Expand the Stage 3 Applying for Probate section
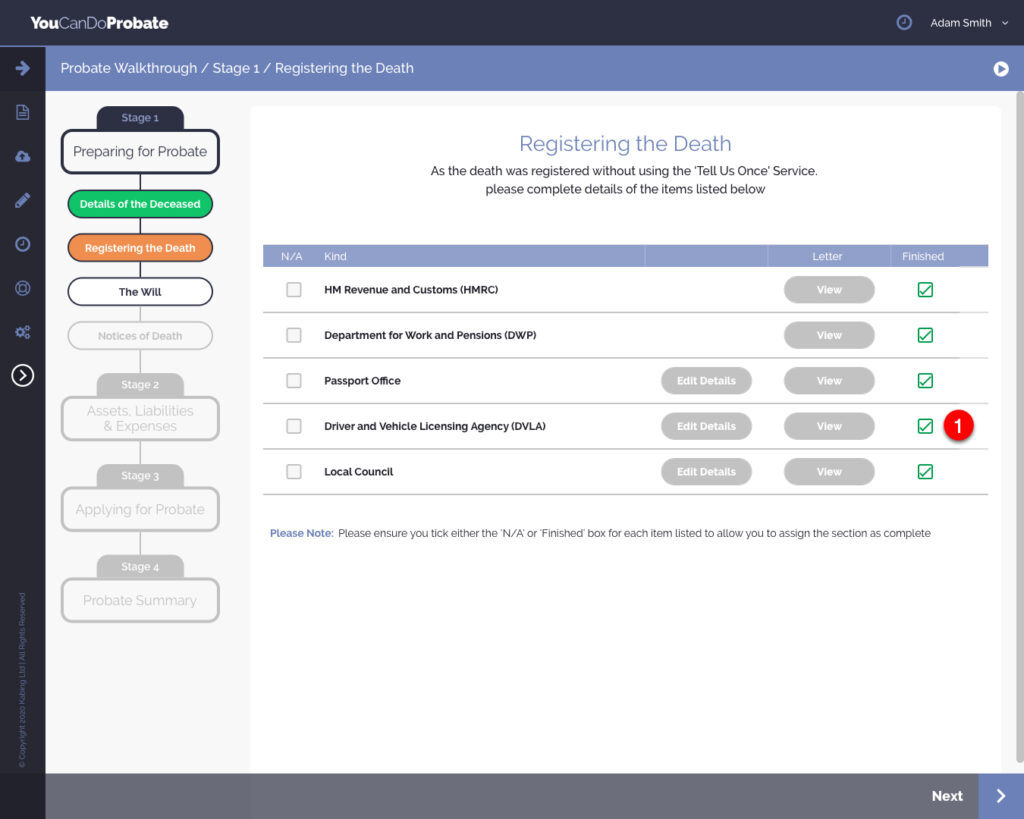 (140, 509)
